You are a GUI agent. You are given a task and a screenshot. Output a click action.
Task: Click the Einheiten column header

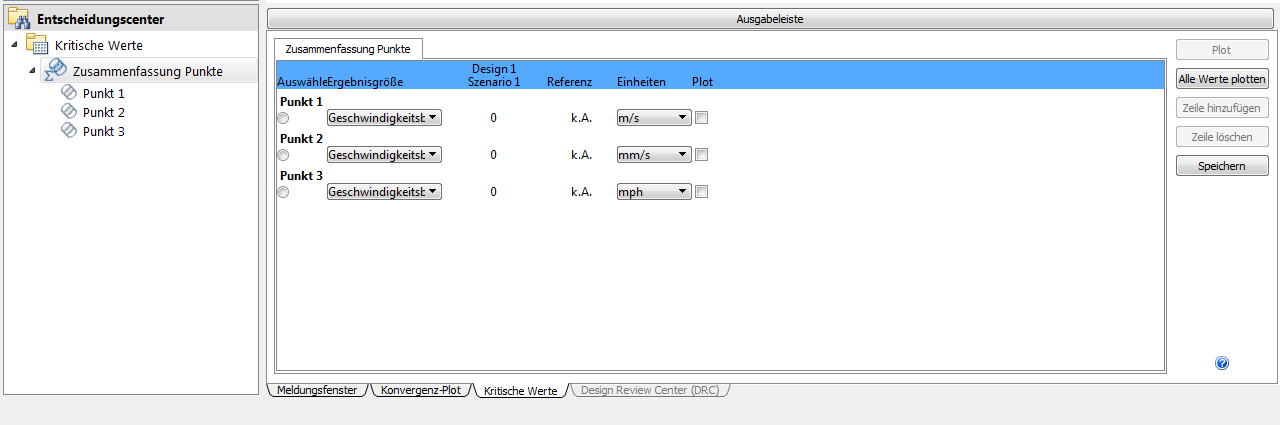click(641, 82)
